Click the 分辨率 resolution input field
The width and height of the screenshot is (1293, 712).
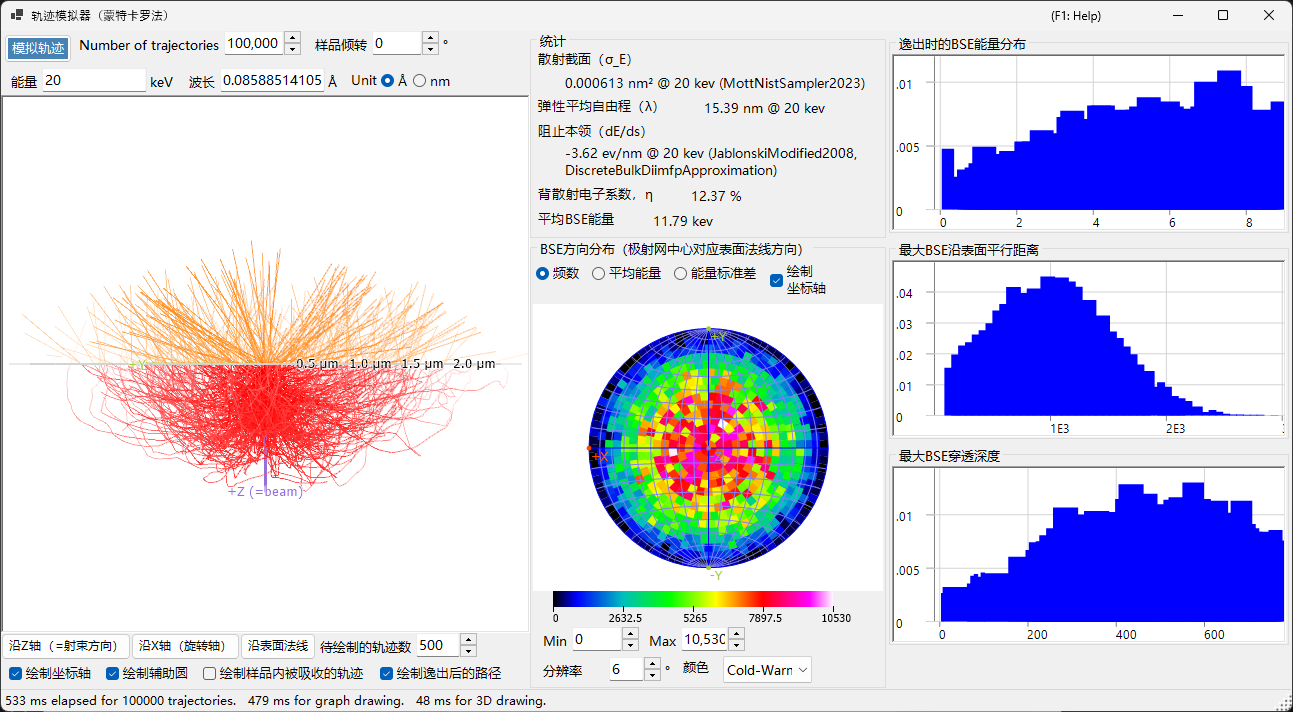tap(626, 669)
